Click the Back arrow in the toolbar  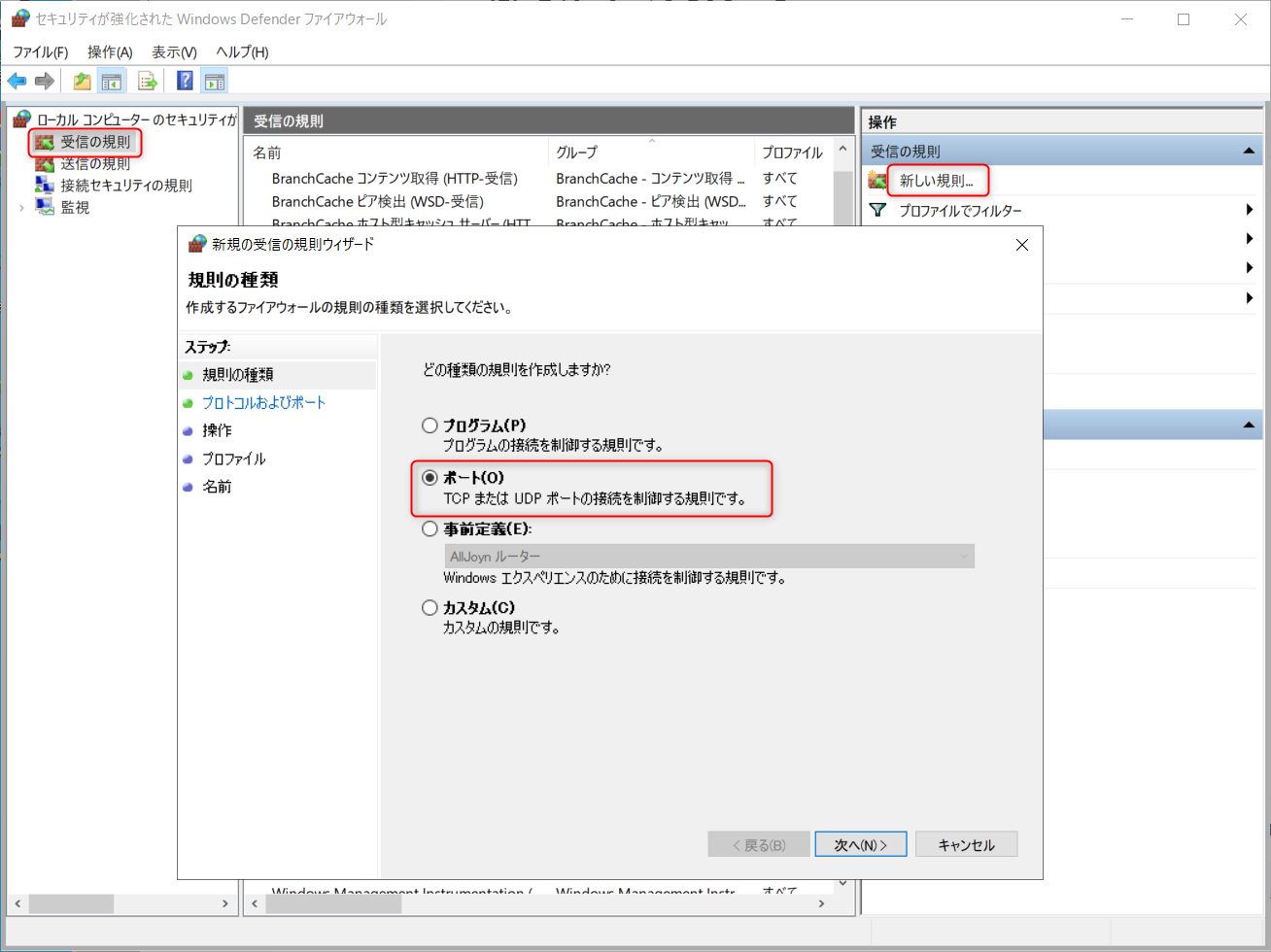[17, 81]
